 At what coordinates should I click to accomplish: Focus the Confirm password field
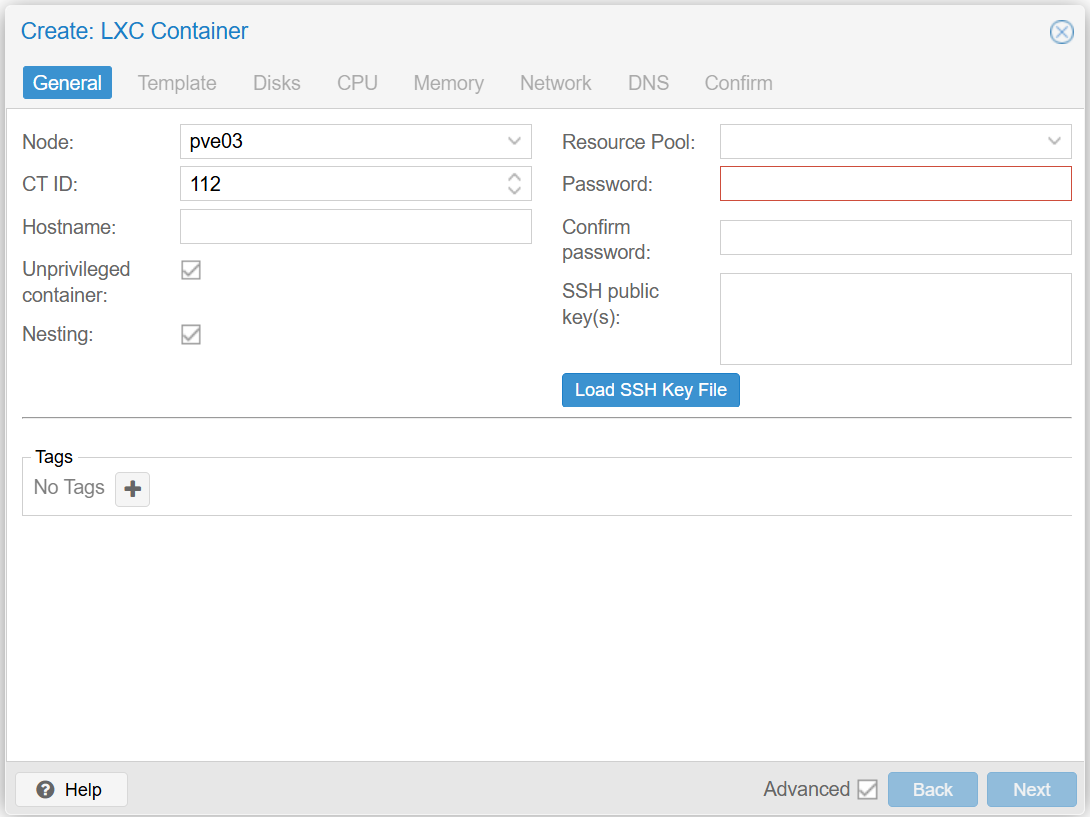[895, 238]
